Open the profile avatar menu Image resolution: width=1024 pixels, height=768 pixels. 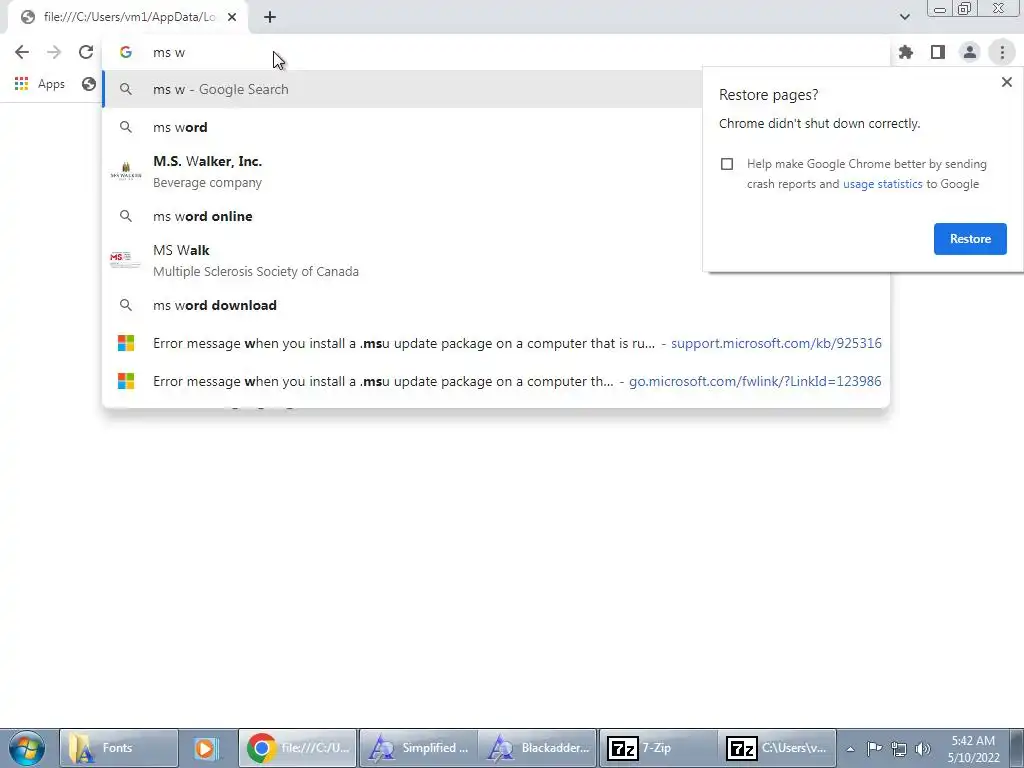[970, 52]
